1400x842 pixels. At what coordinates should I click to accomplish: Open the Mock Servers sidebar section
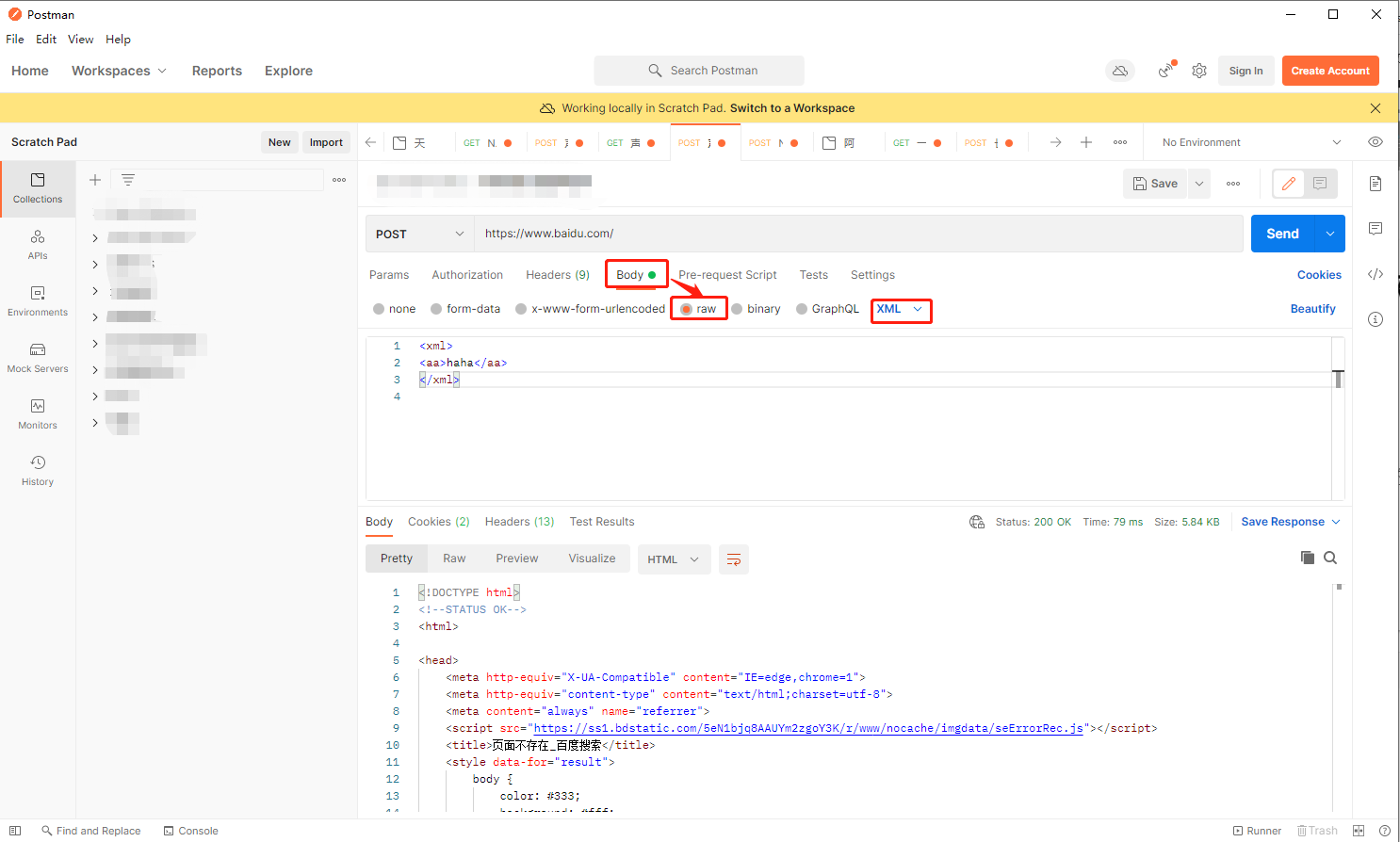point(38,358)
